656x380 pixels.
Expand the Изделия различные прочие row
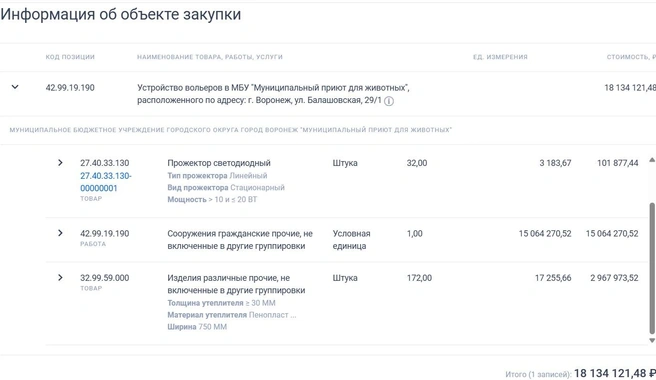[x=60, y=277]
